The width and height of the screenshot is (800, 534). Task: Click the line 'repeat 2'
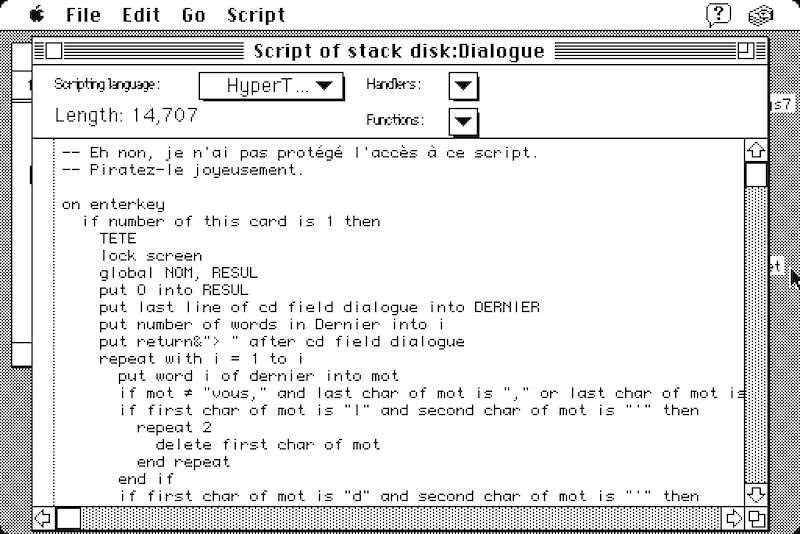coord(174,427)
